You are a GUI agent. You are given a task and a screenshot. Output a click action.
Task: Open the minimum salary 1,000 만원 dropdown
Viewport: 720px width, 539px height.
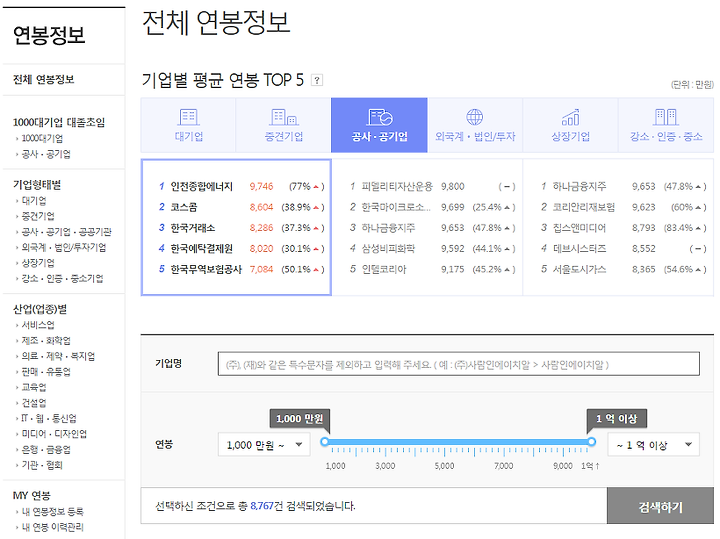point(264,444)
